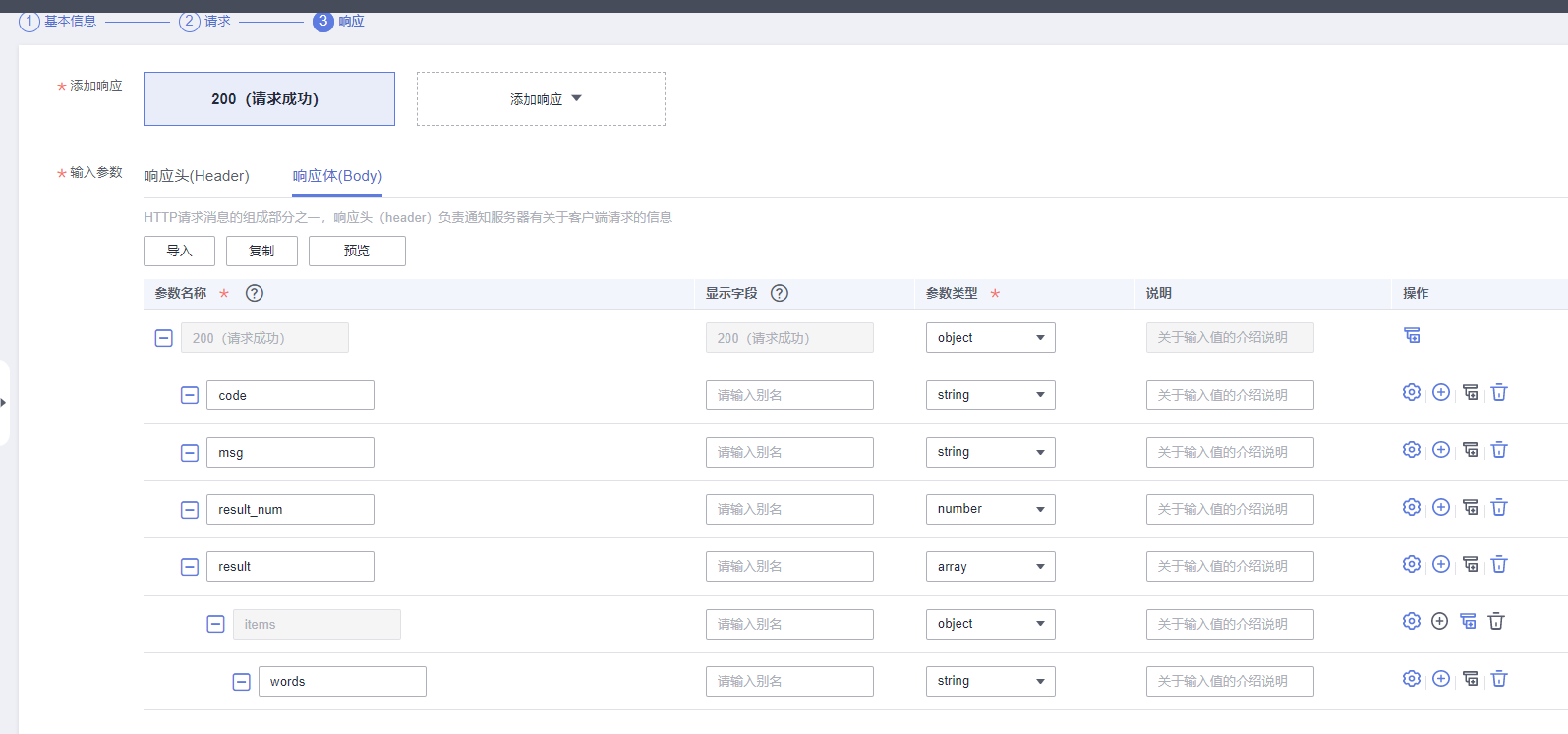Delete the words parameter via trash icon
Image resolution: width=1568 pixels, height=734 pixels.
click(x=1499, y=679)
